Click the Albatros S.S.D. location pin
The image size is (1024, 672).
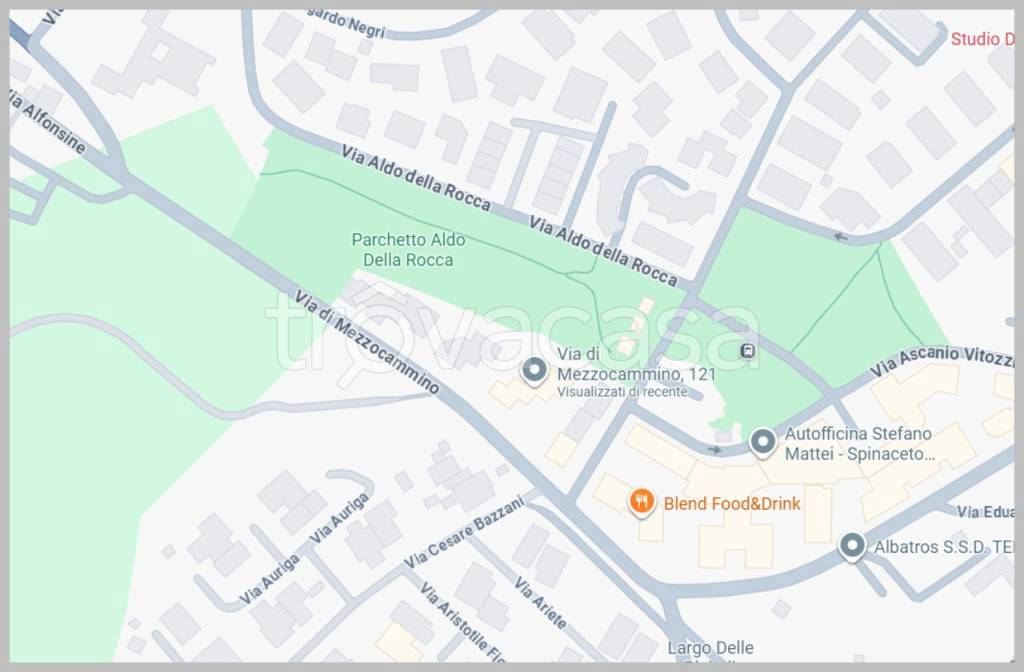pos(852,546)
